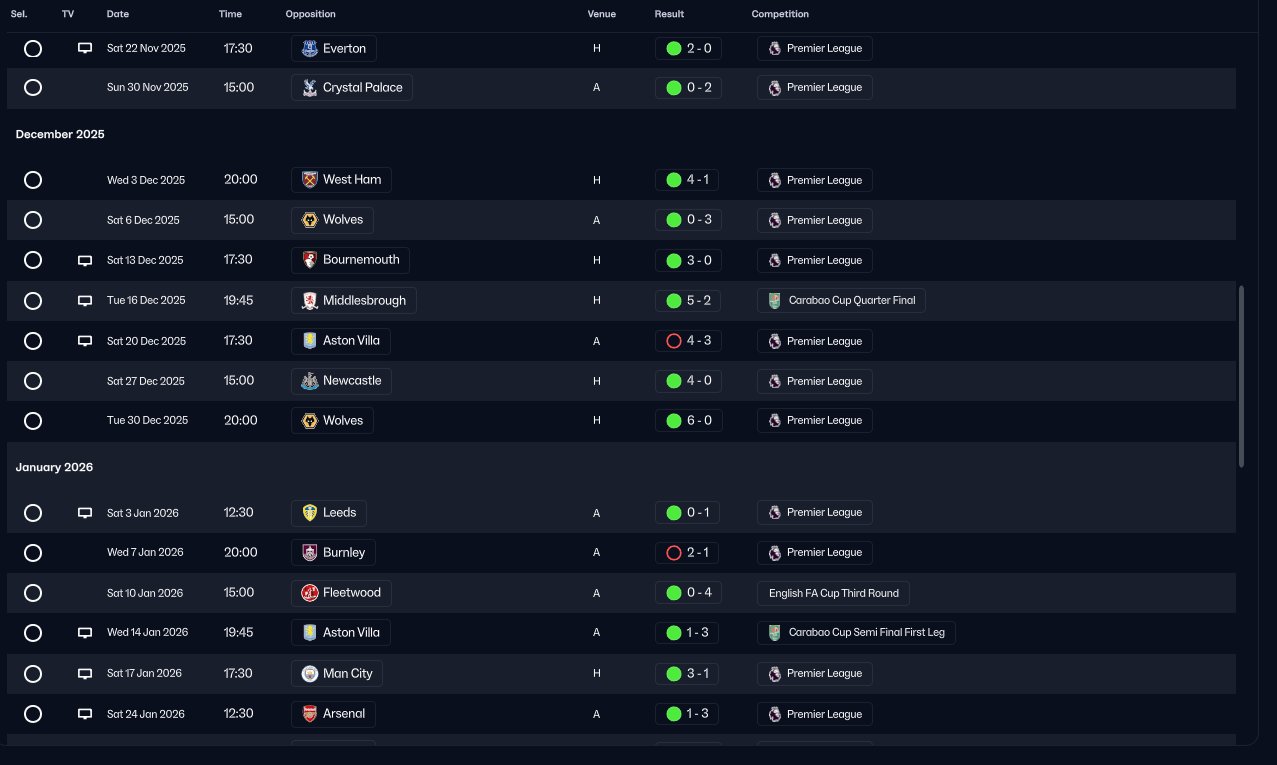Click the Arsenal club crest icon
1277x765 pixels.
310,714
